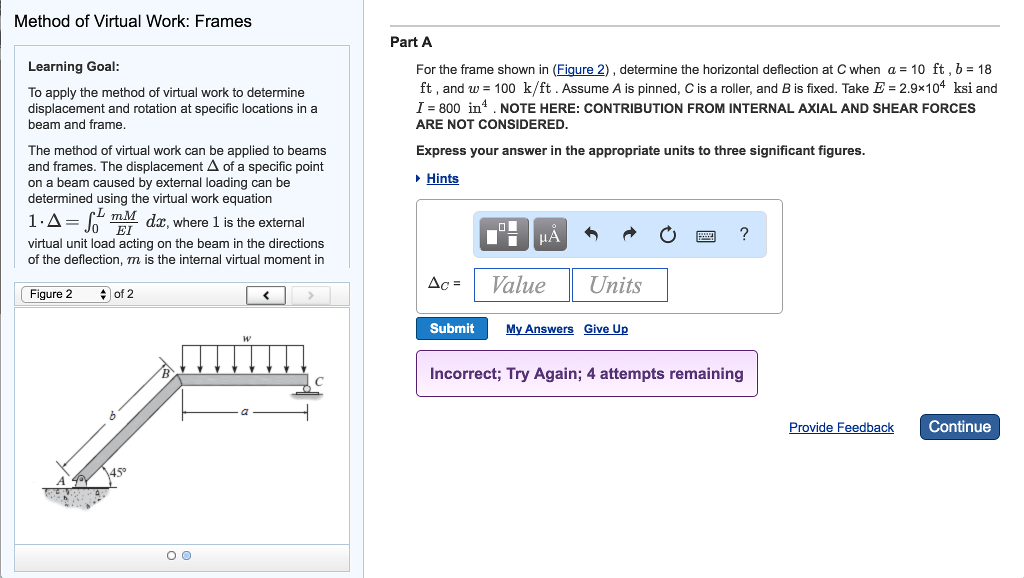
Task: Select the first figure radio dot
Action: pos(172,555)
